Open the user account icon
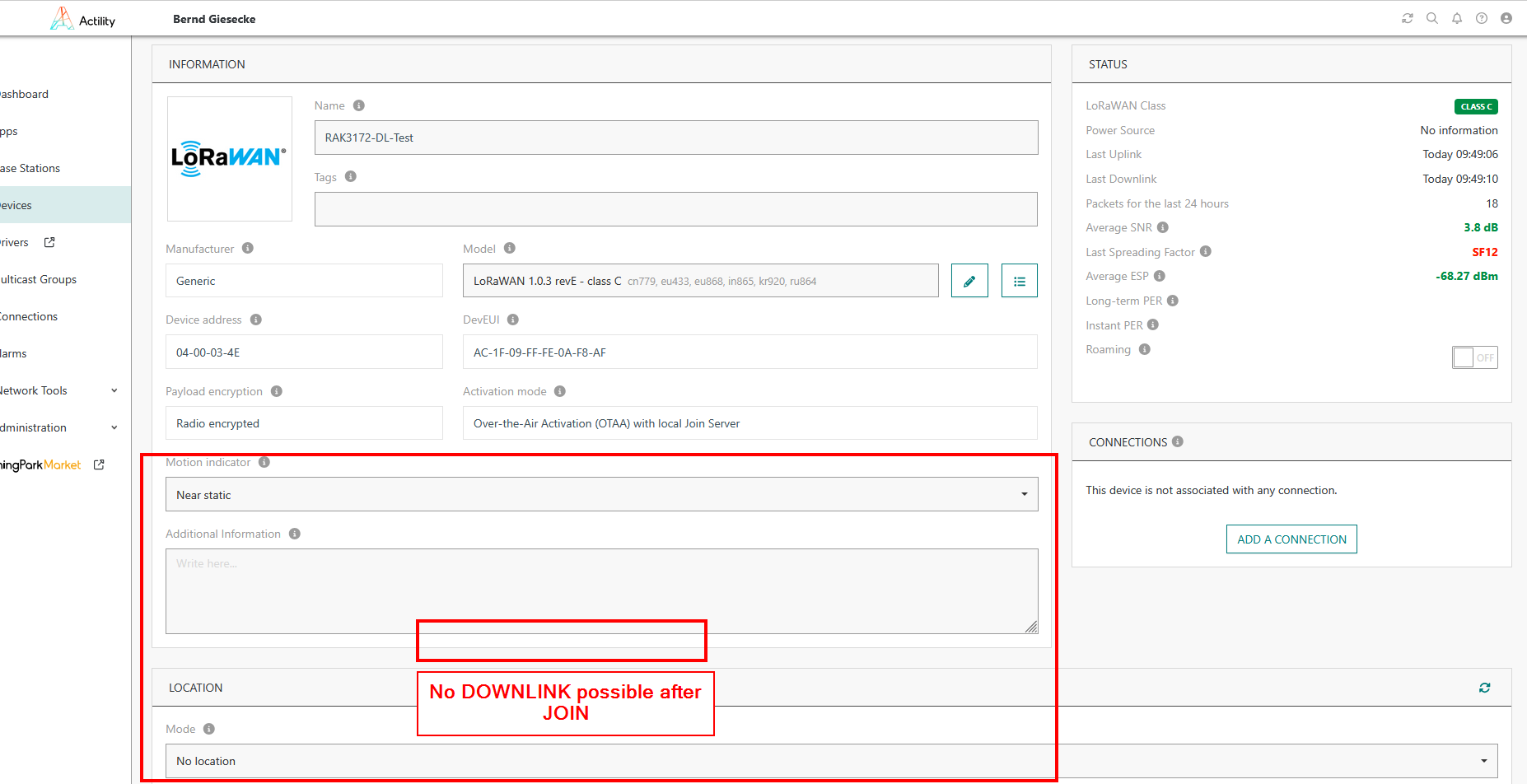 [x=1506, y=18]
